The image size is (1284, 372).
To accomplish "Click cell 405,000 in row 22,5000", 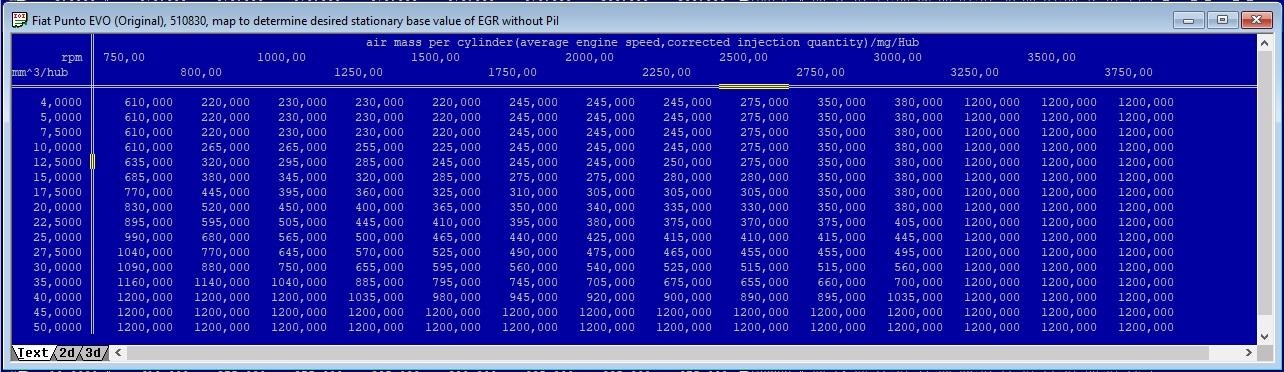I will 919,222.
